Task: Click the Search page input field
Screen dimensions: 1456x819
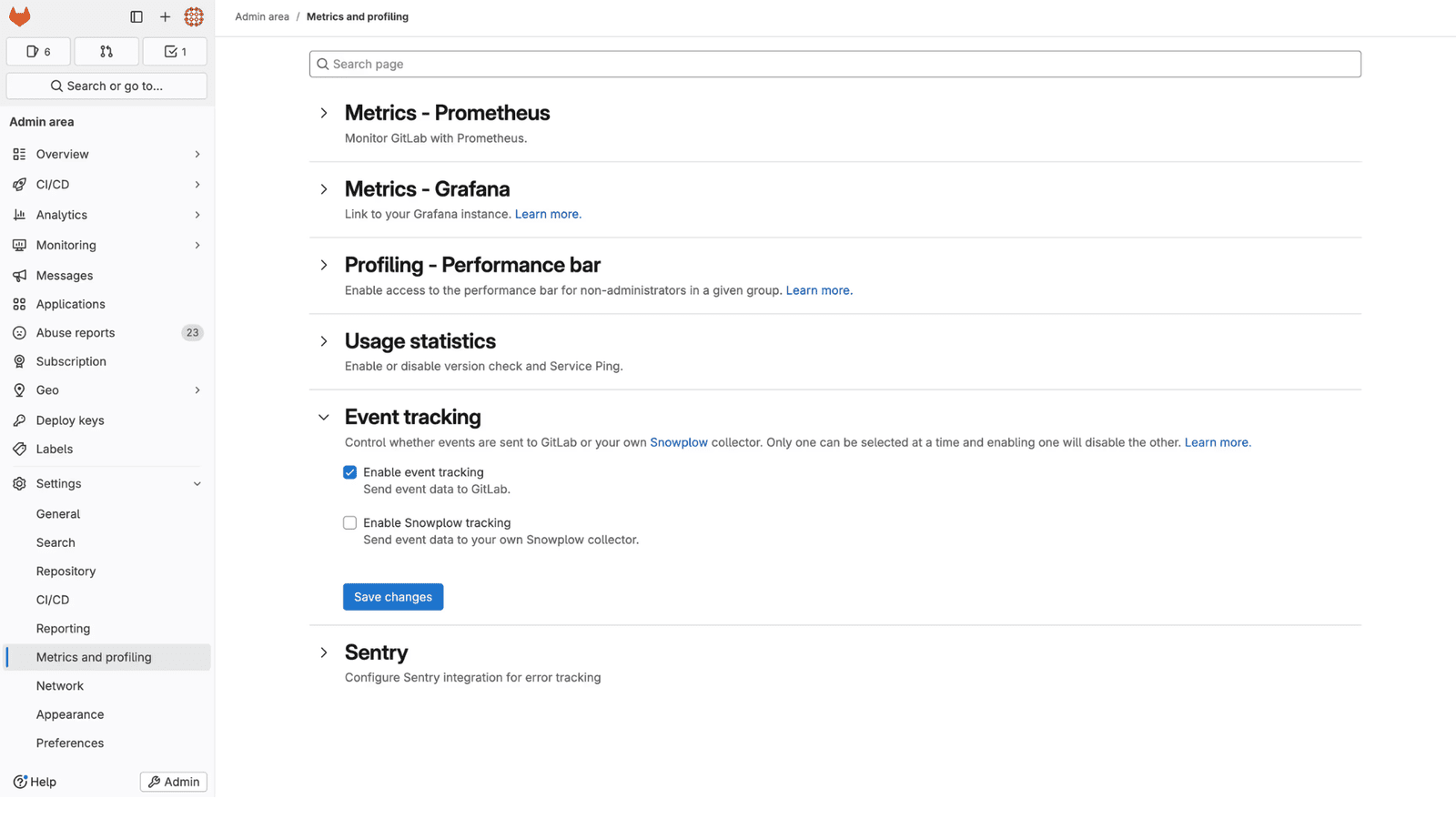Action: [834, 64]
